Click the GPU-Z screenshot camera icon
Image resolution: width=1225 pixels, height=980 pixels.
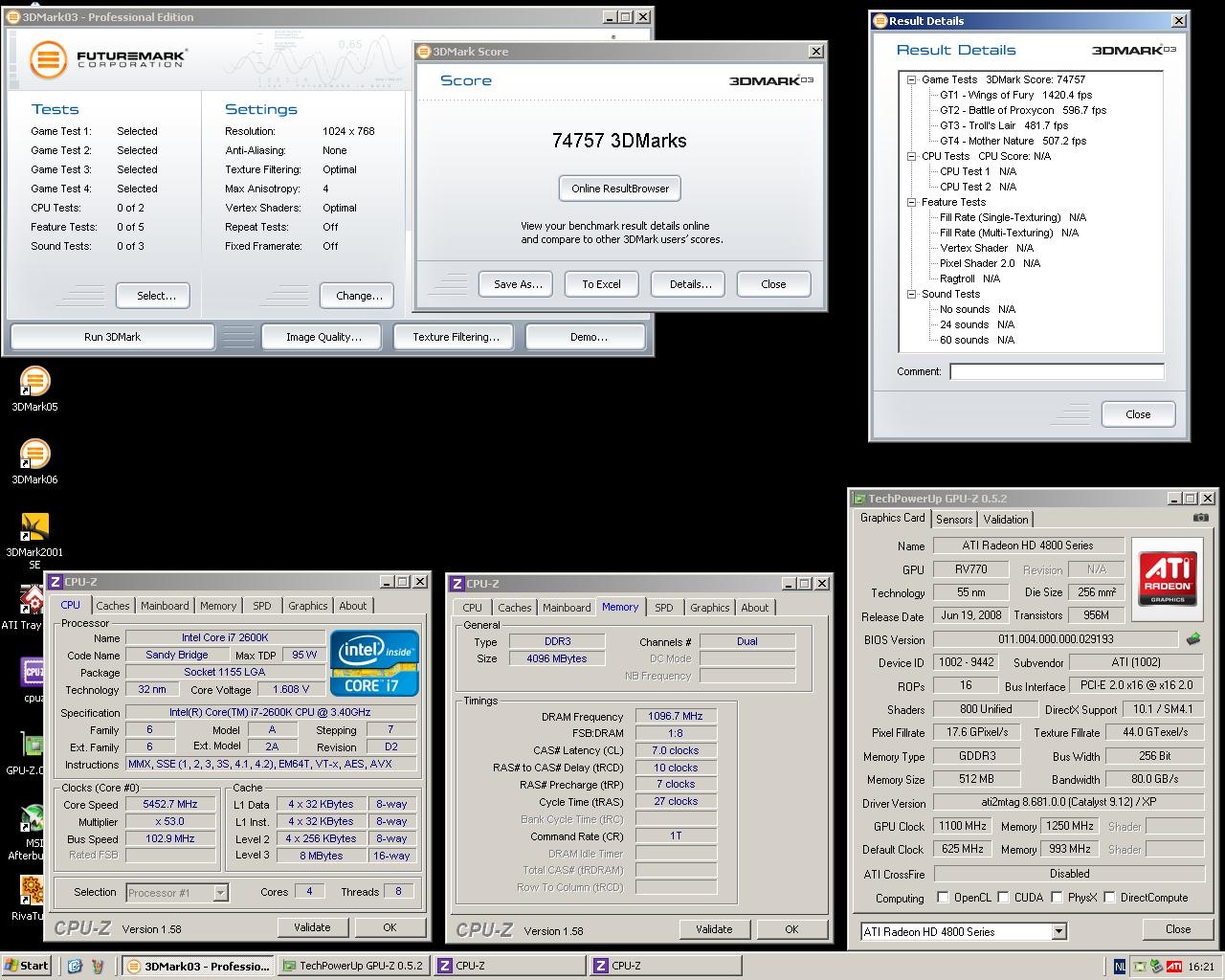click(1200, 518)
